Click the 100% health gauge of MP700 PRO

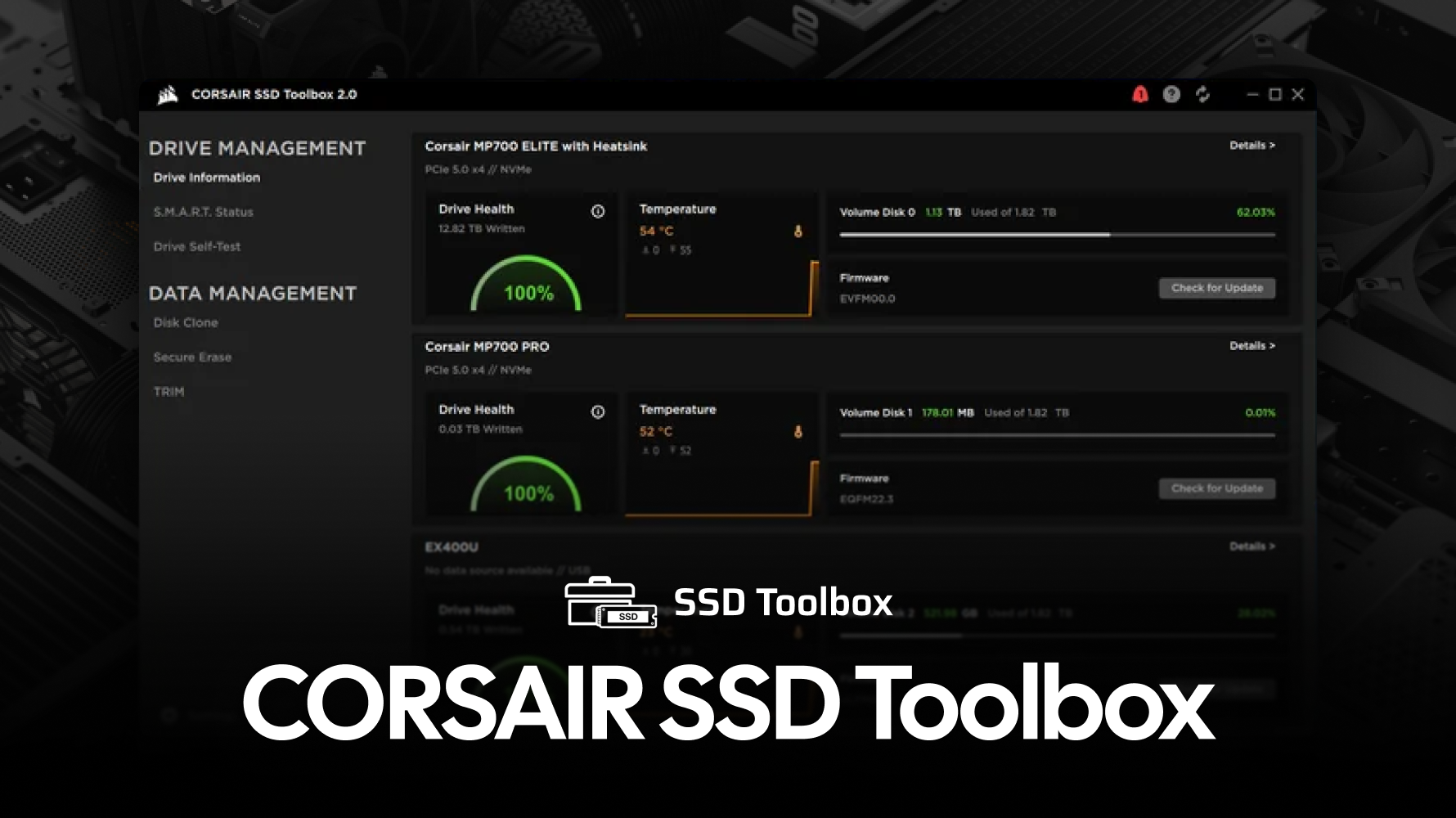(x=526, y=484)
